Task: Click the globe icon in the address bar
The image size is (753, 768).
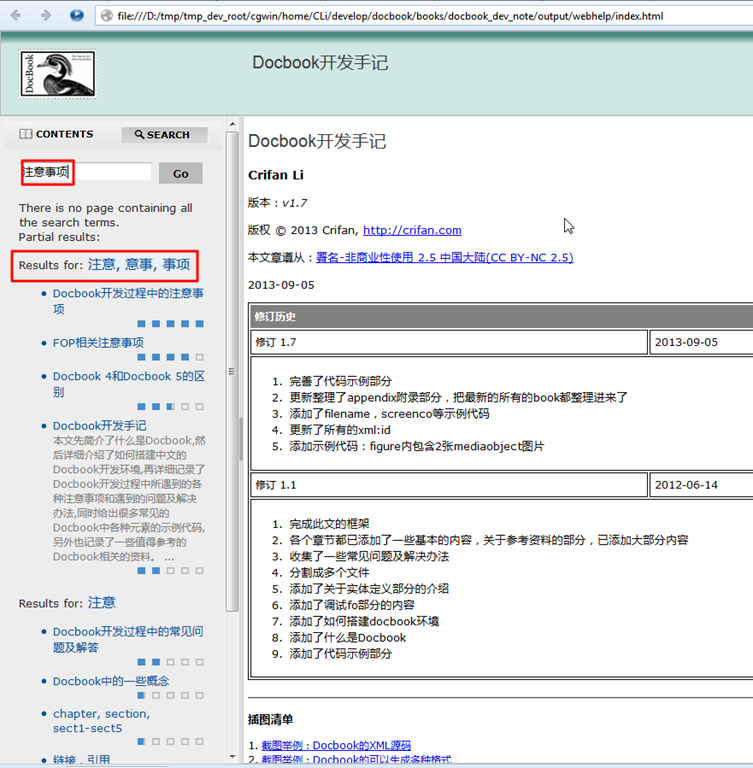Action: coord(106,16)
